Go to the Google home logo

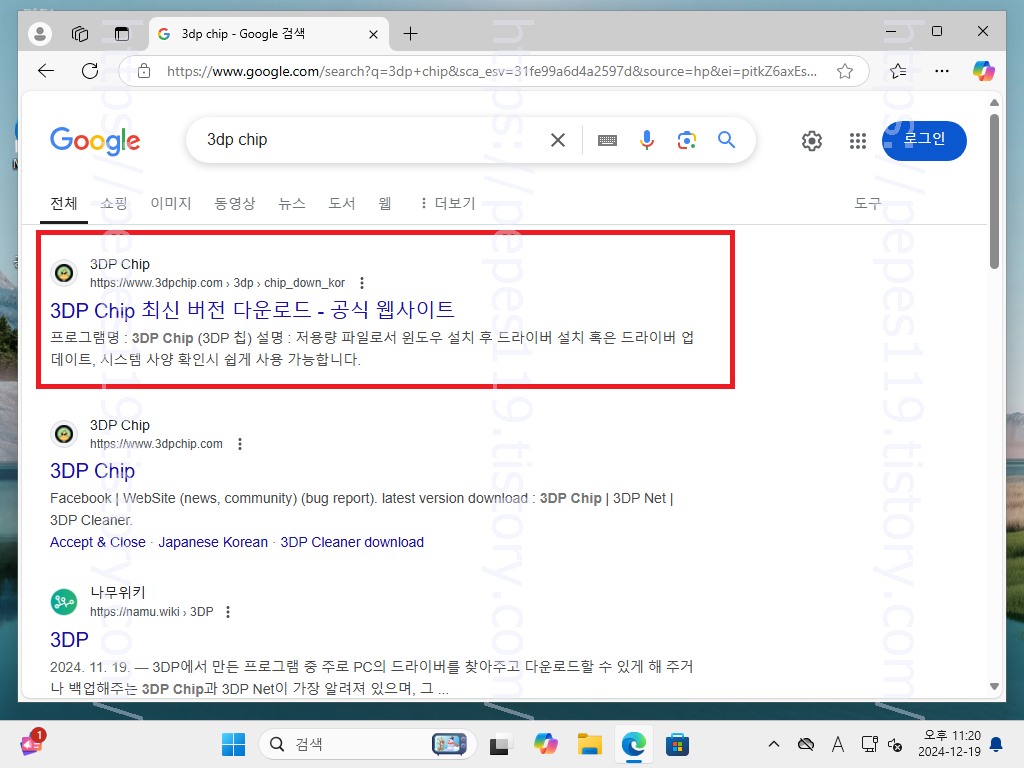(x=95, y=141)
